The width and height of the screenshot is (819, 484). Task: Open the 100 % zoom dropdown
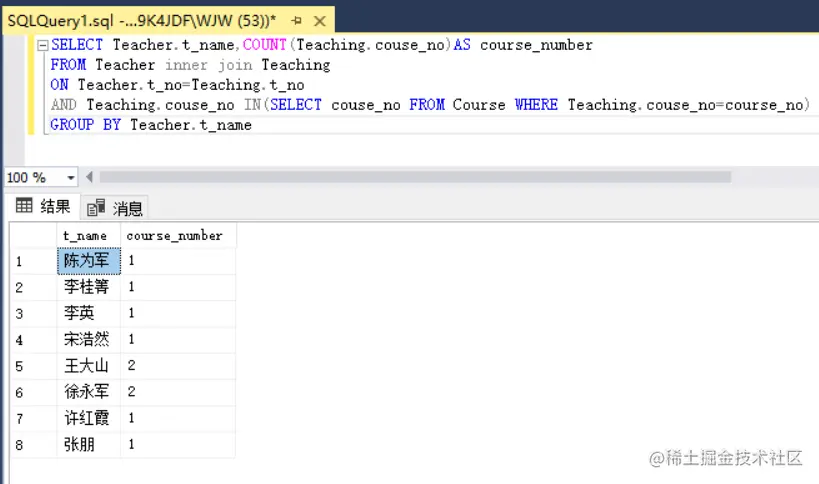[71, 178]
